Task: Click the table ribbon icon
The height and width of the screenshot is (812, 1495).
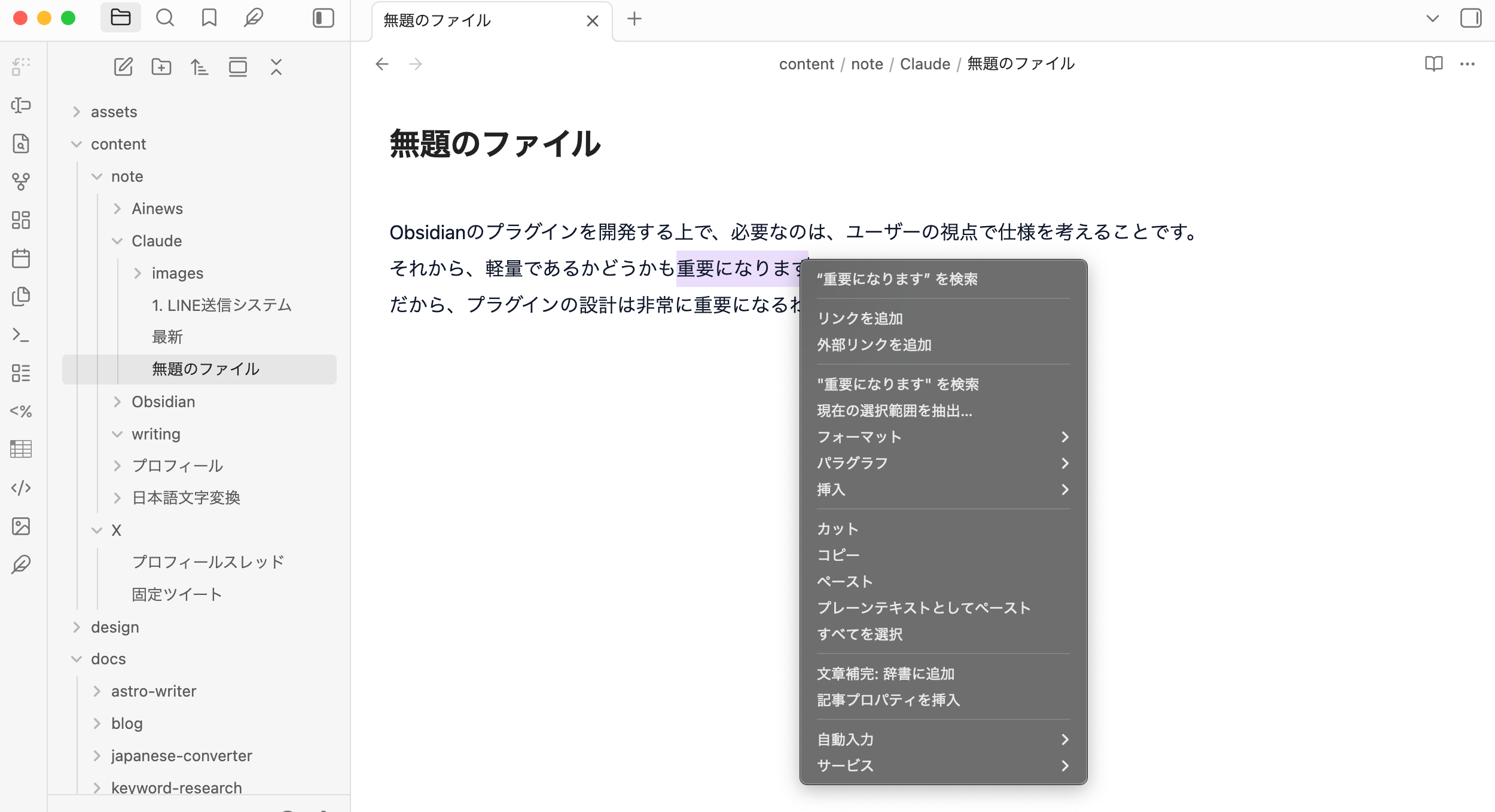Action: 21,450
